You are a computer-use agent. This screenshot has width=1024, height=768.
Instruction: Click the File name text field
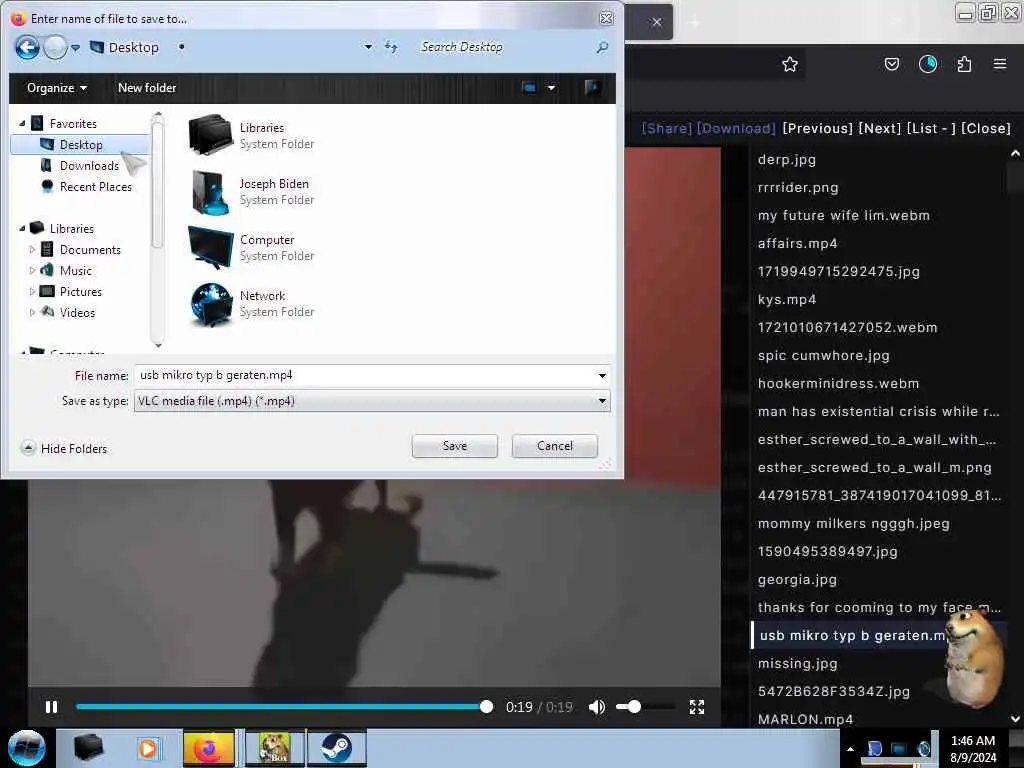point(365,376)
